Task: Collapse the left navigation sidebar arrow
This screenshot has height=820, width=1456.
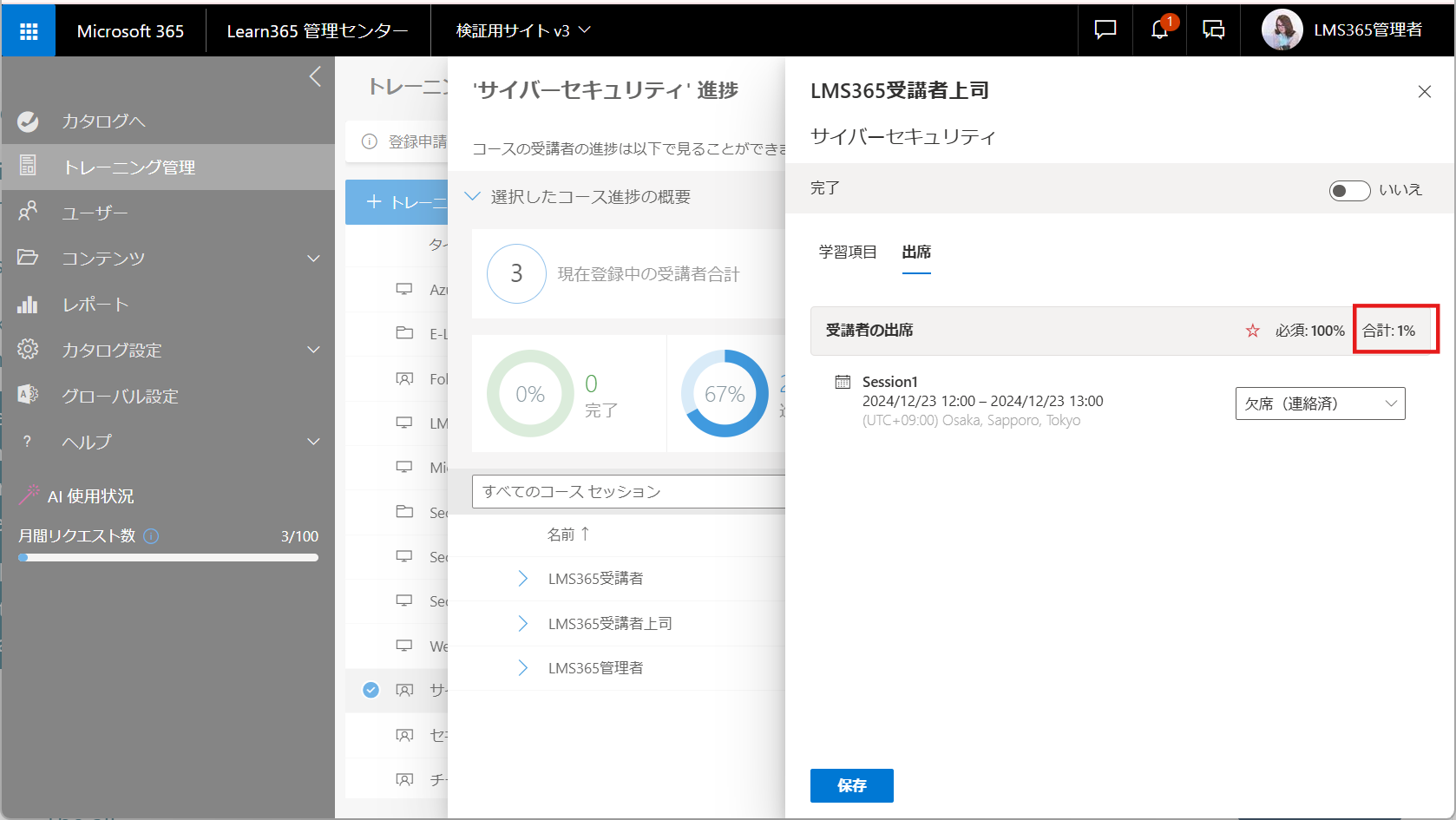Action: coord(315,77)
